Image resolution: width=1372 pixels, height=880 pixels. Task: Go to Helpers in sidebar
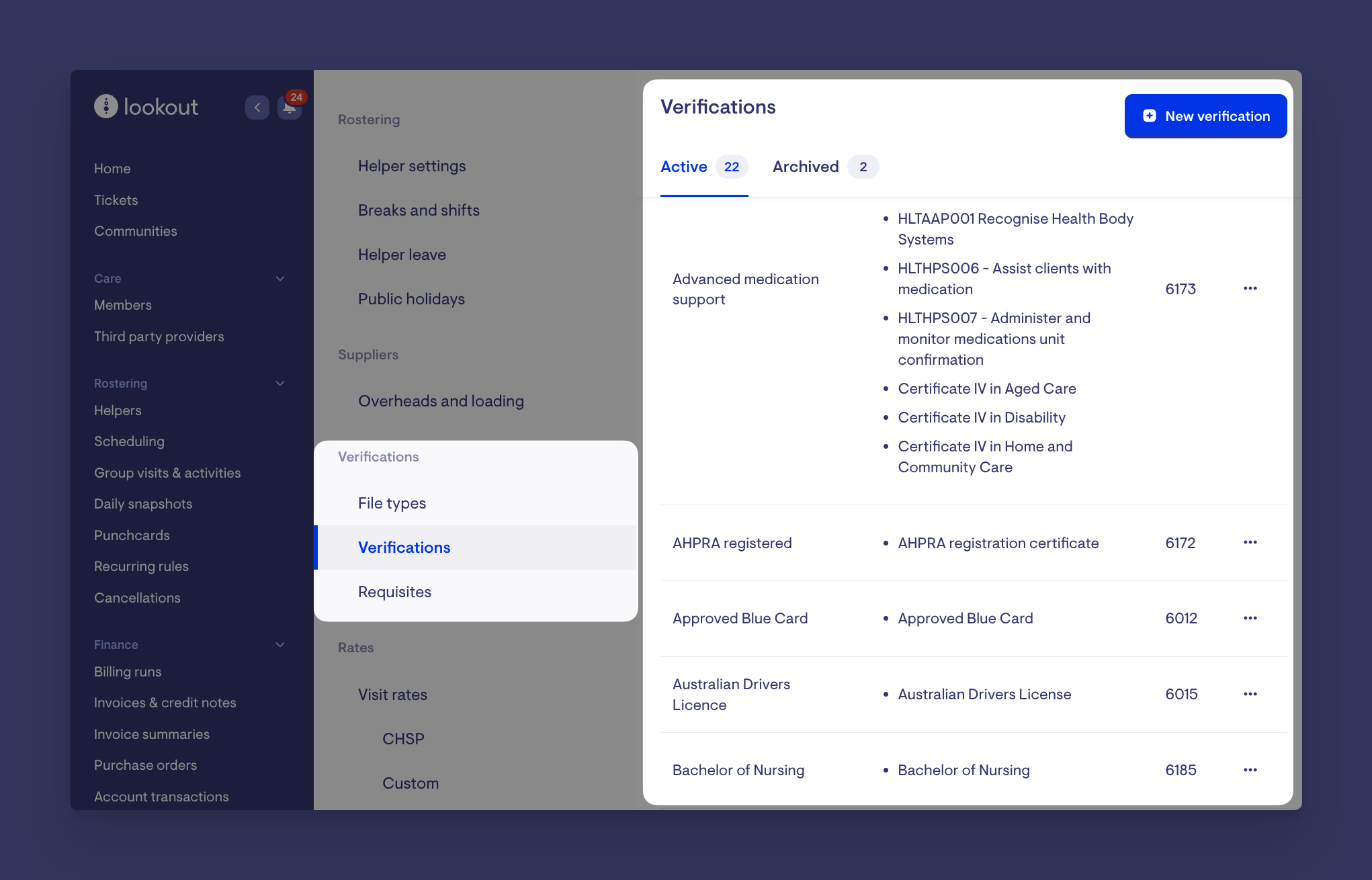[x=118, y=410]
